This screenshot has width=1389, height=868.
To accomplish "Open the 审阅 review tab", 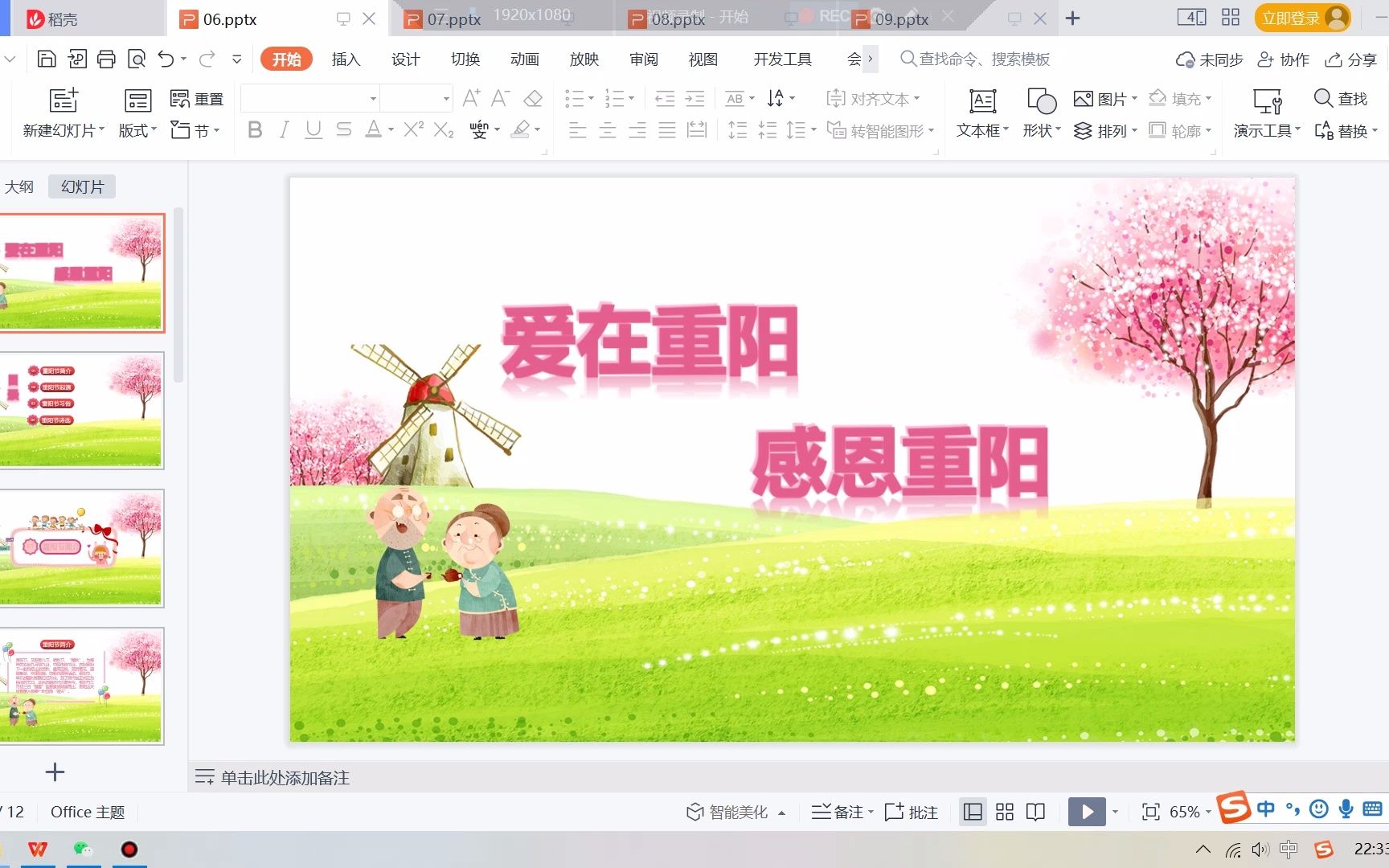I will click(x=643, y=59).
